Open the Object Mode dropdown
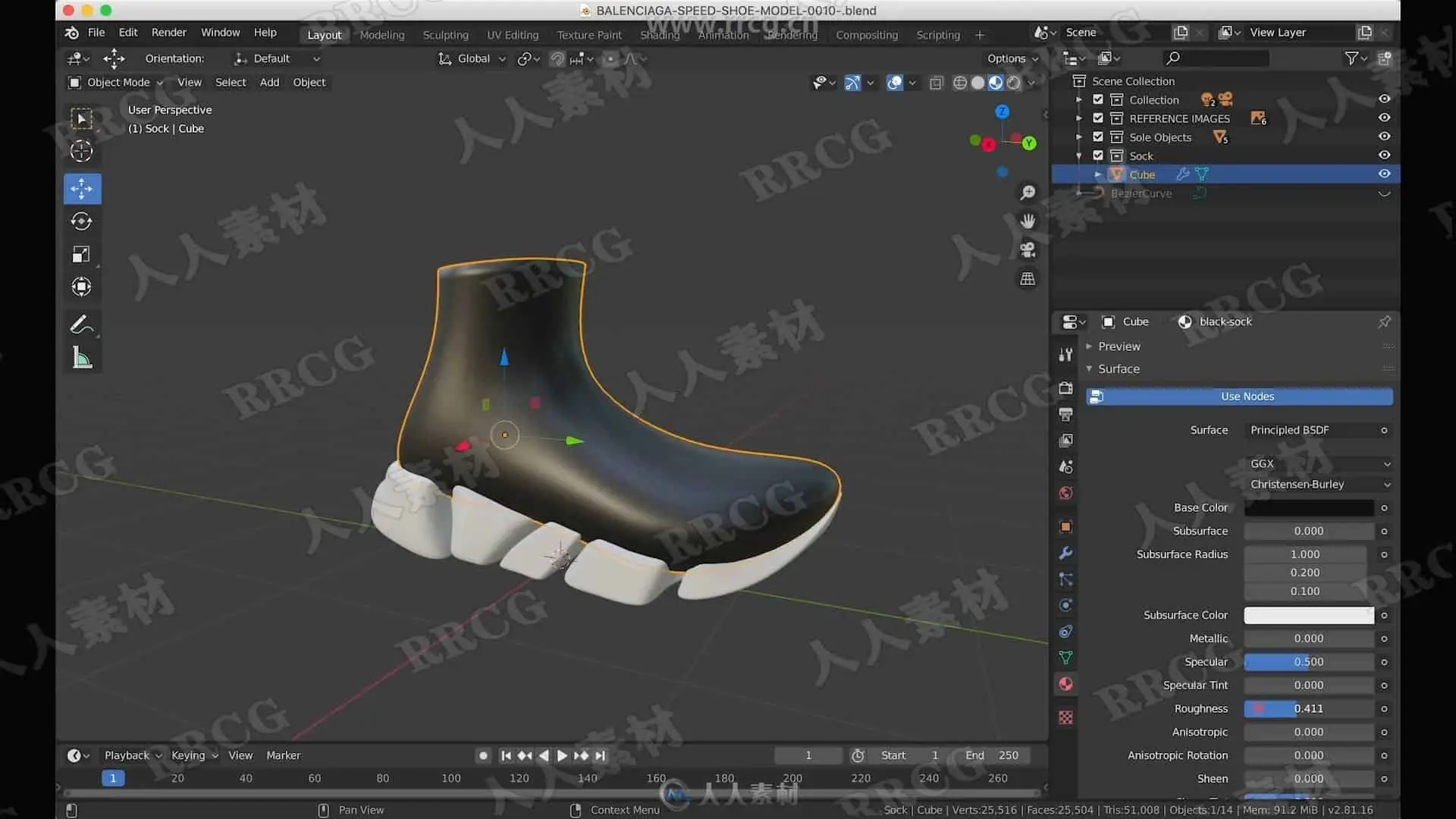The width and height of the screenshot is (1456, 819). 116,82
